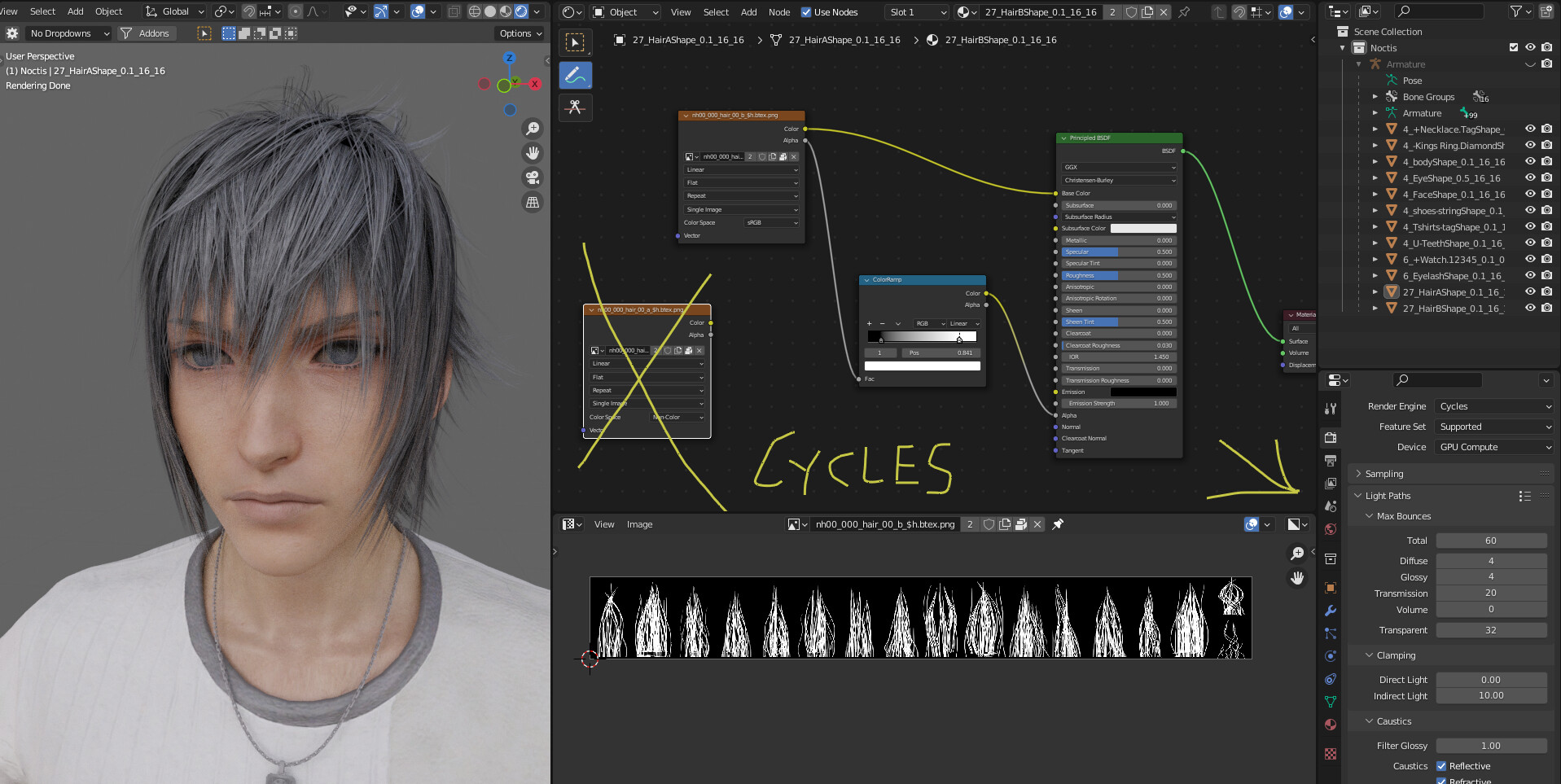1561x784 pixels.
Task: Open the Modifier properties wrench tab
Action: [1331, 611]
